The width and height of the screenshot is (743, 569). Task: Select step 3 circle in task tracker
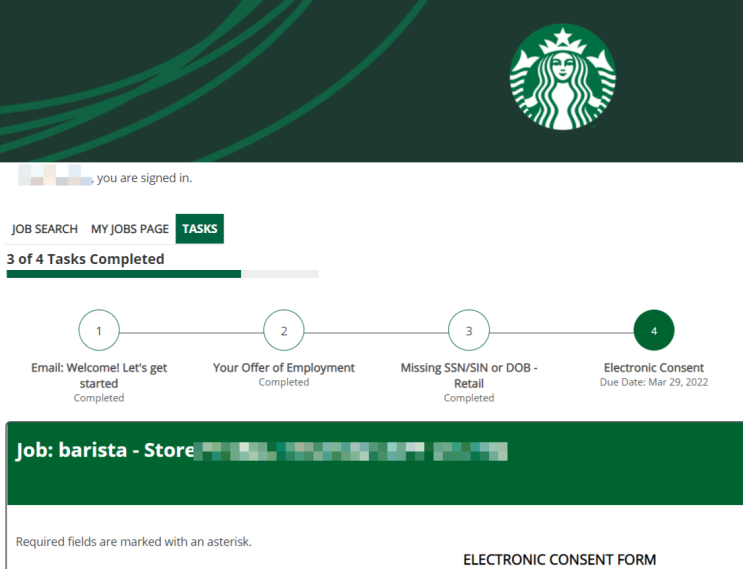[x=469, y=330]
